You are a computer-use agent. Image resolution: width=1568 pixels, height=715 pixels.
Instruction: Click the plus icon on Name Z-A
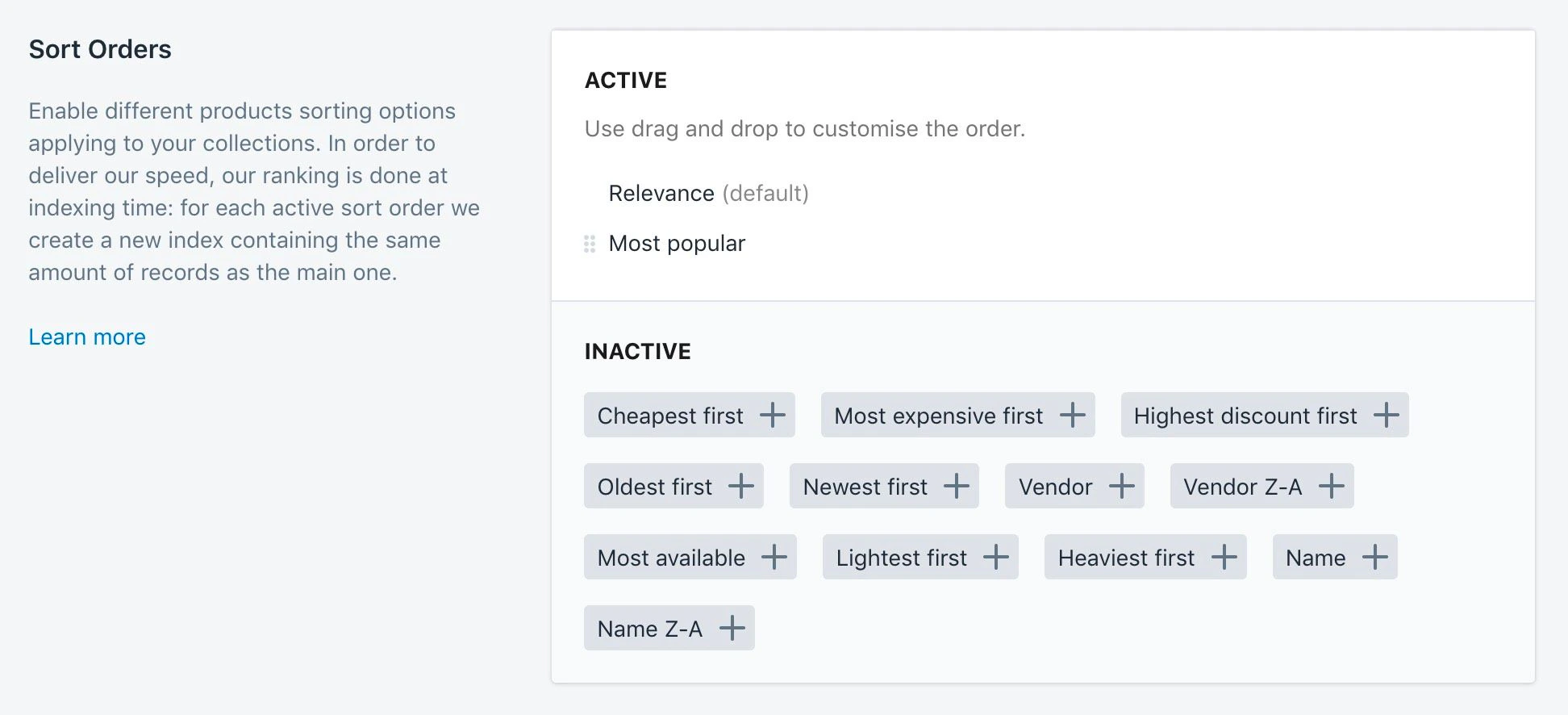[732, 627]
